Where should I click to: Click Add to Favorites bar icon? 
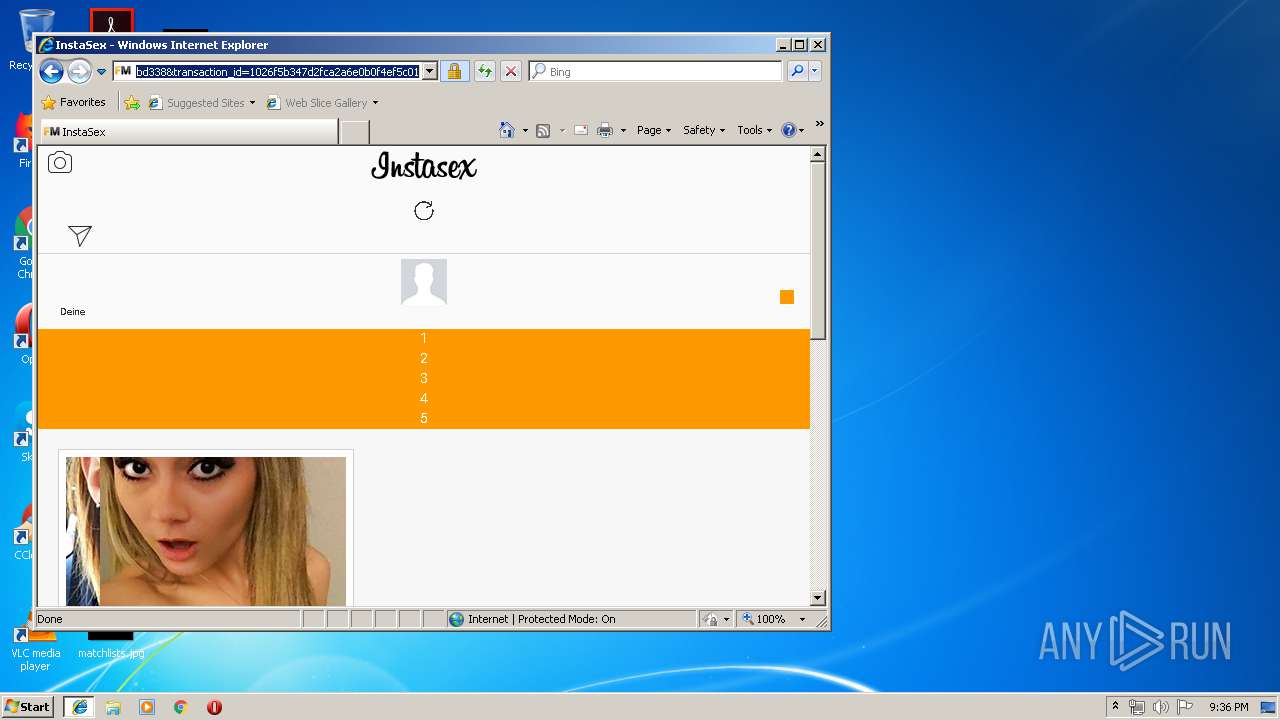coord(132,102)
